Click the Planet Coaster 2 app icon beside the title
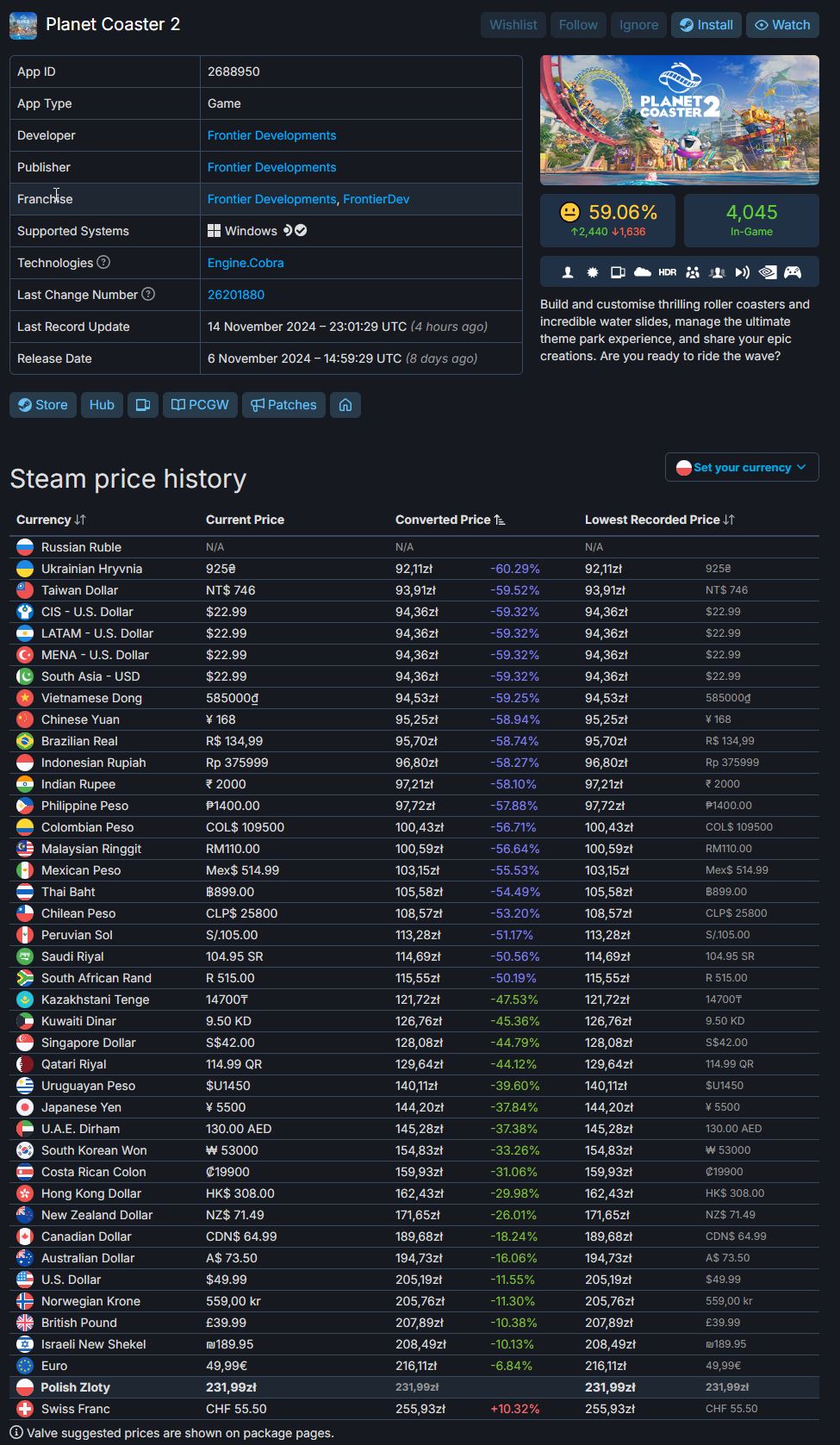 (x=23, y=25)
